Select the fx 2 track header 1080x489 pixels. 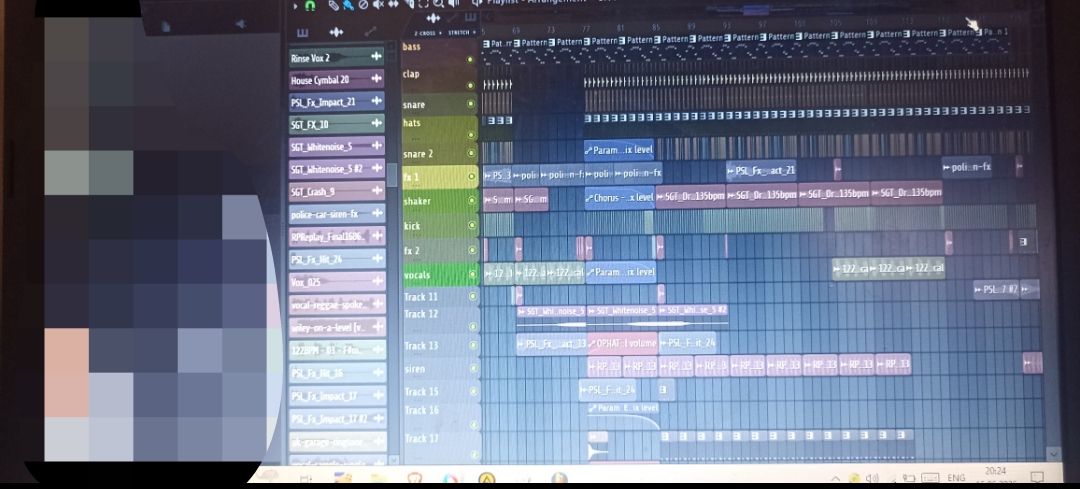pos(440,249)
